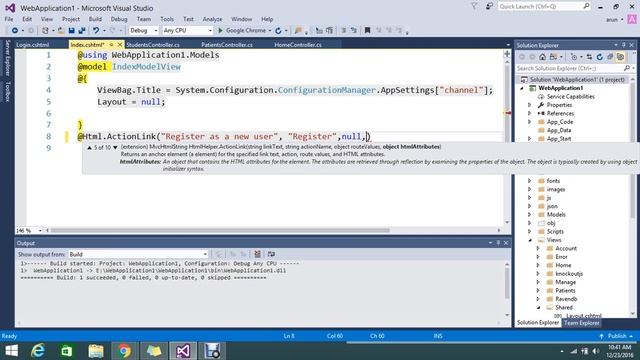This screenshot has width=640, height=360.
Task: Click the Quick Launch search box
Action: [544, 7]
